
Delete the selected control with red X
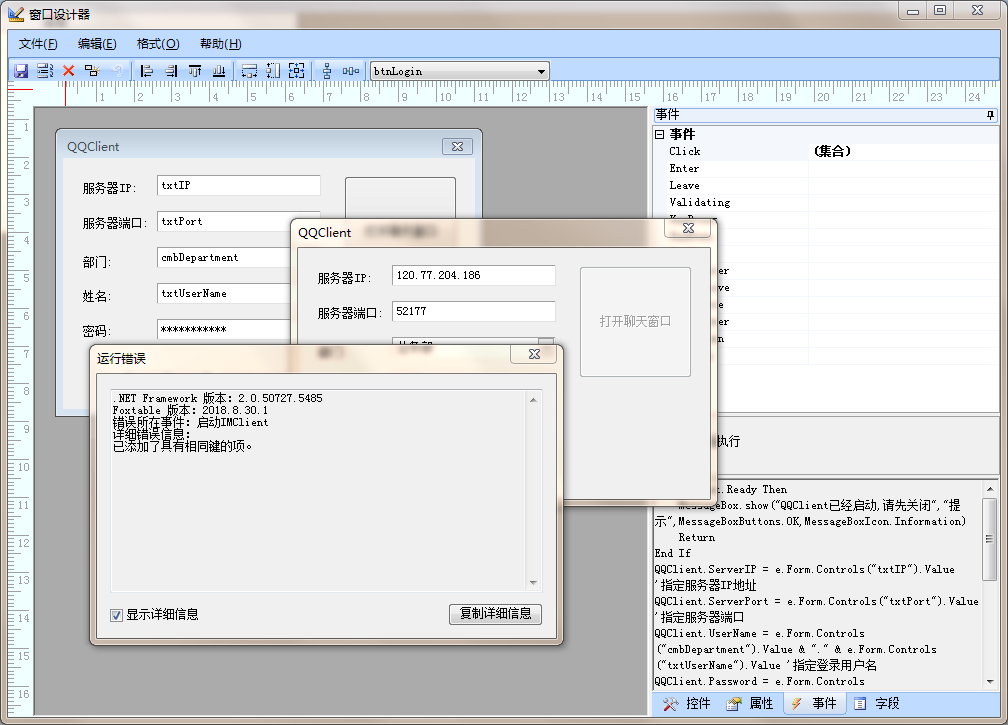point(68,71)
